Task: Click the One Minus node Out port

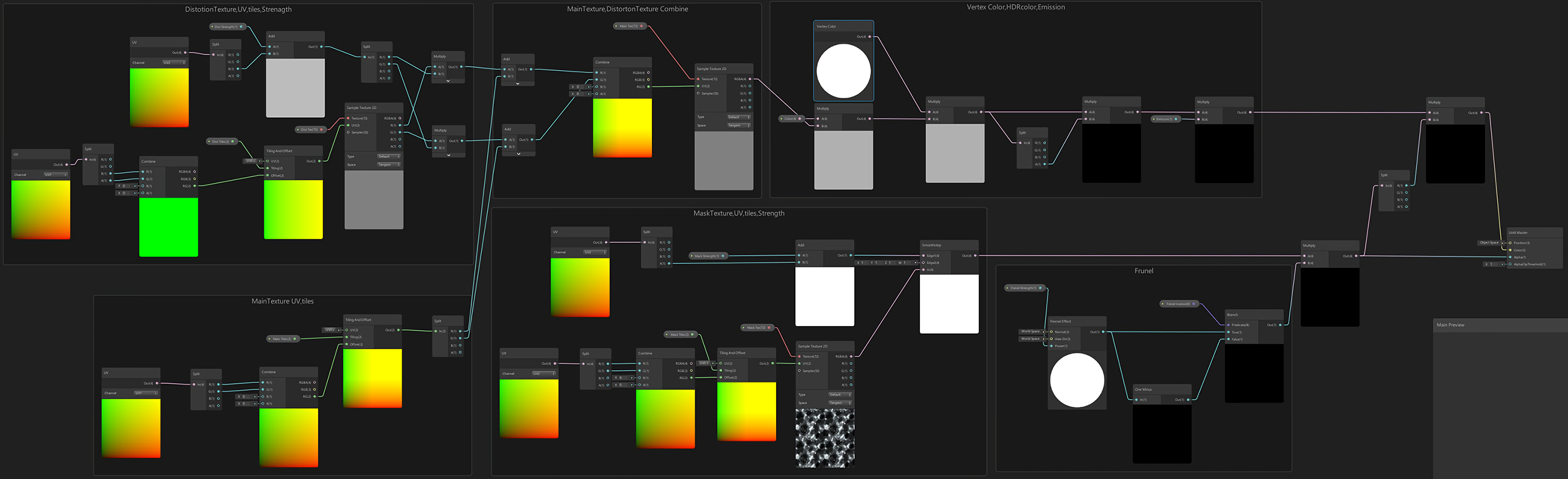Action: (x=1188, y=400)
